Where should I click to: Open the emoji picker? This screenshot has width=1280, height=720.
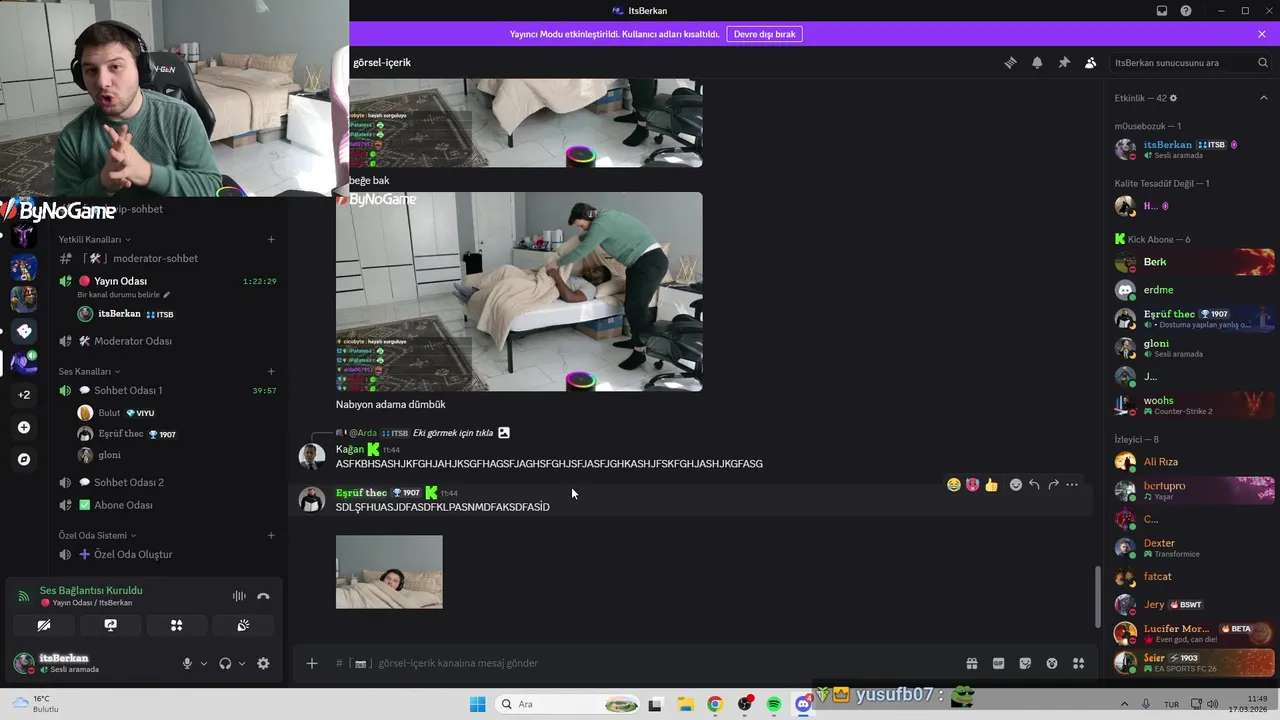click(x=1052, y=663)
